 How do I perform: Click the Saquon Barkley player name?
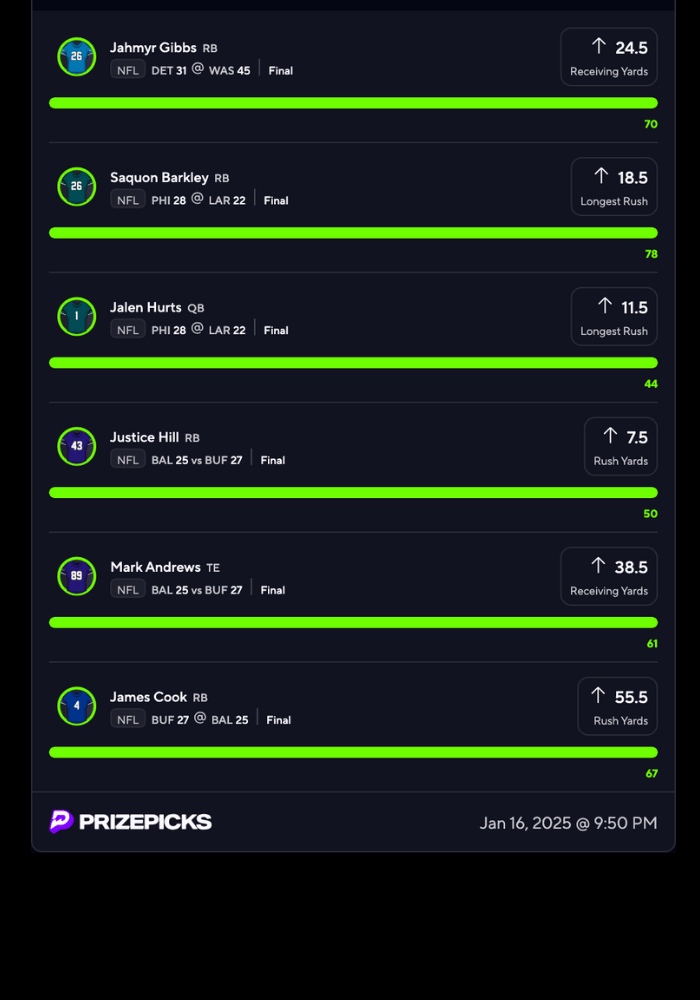click(x=159, y=178)
